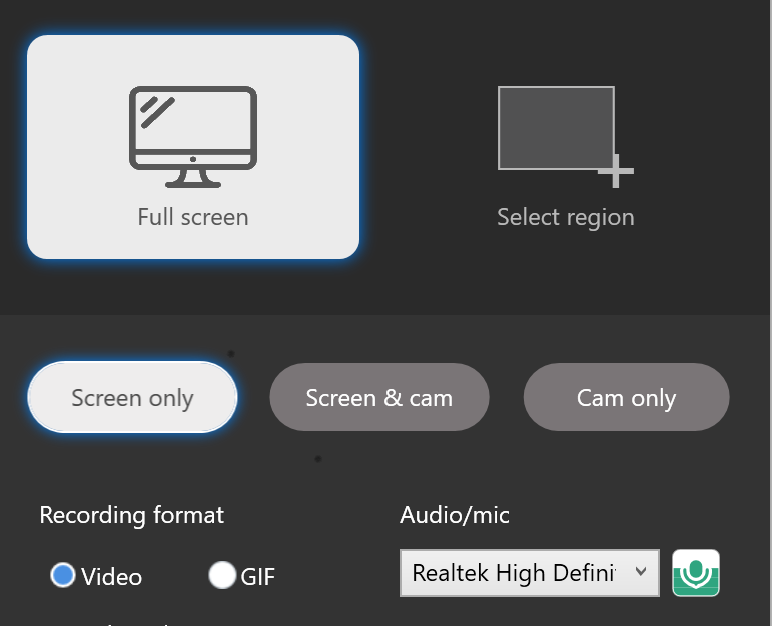772x626 pixels.
Task: Select the GIF recording format radio
Action: coord(222,576)
